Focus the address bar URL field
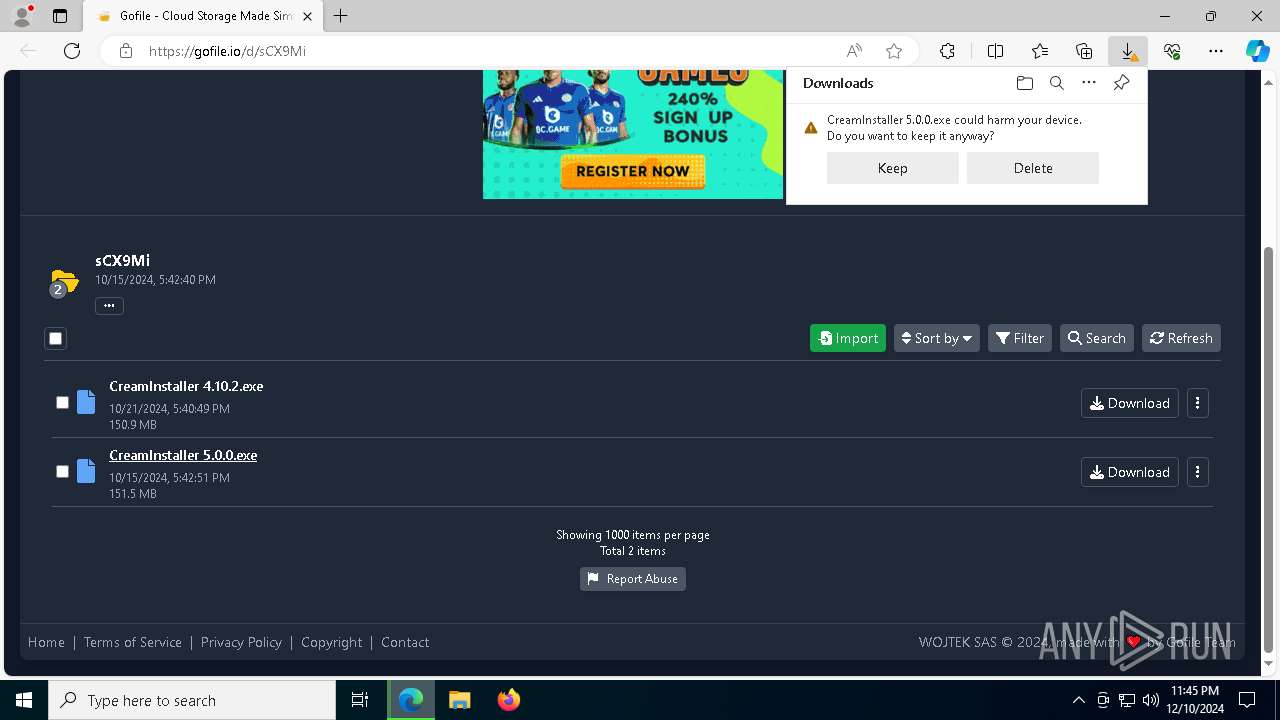The width and height of the screenshot is (1280, 720). coord(490,51)
